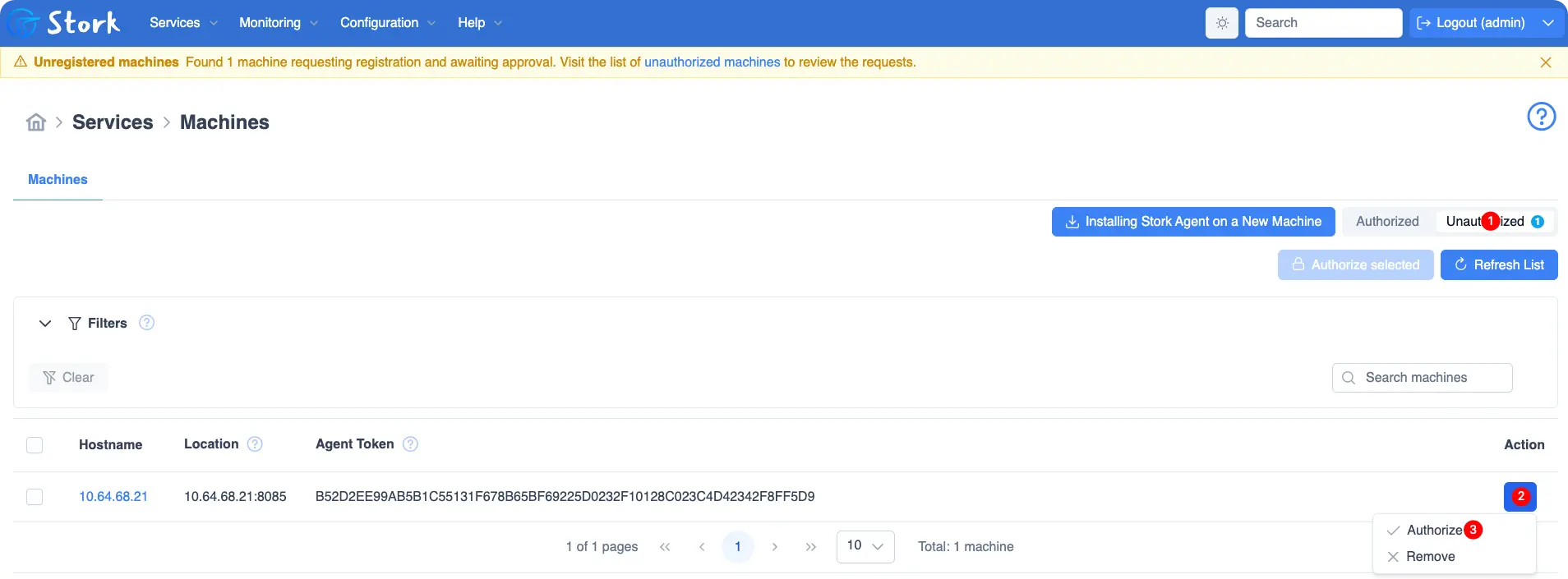Select Remove in the action menu
The height and width of the screenshot is (579, 1568).
[1430, 557]
